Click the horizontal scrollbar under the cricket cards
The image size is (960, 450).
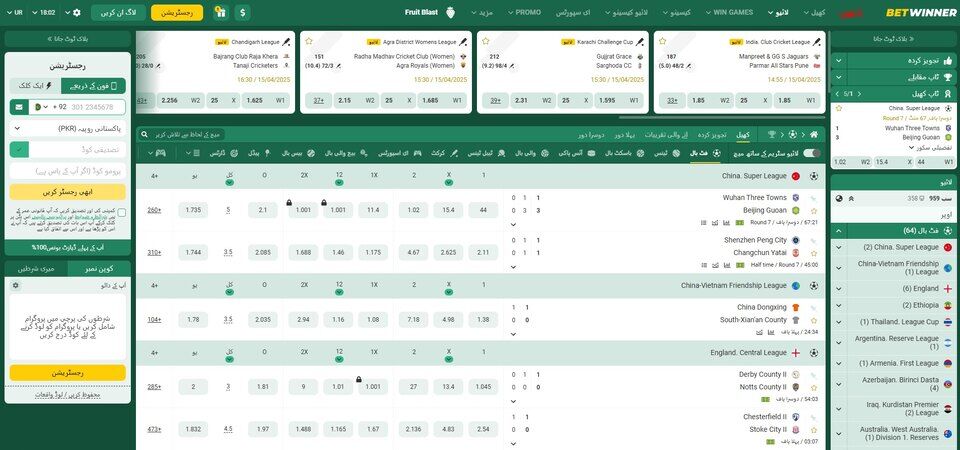[x=721, y=117]
